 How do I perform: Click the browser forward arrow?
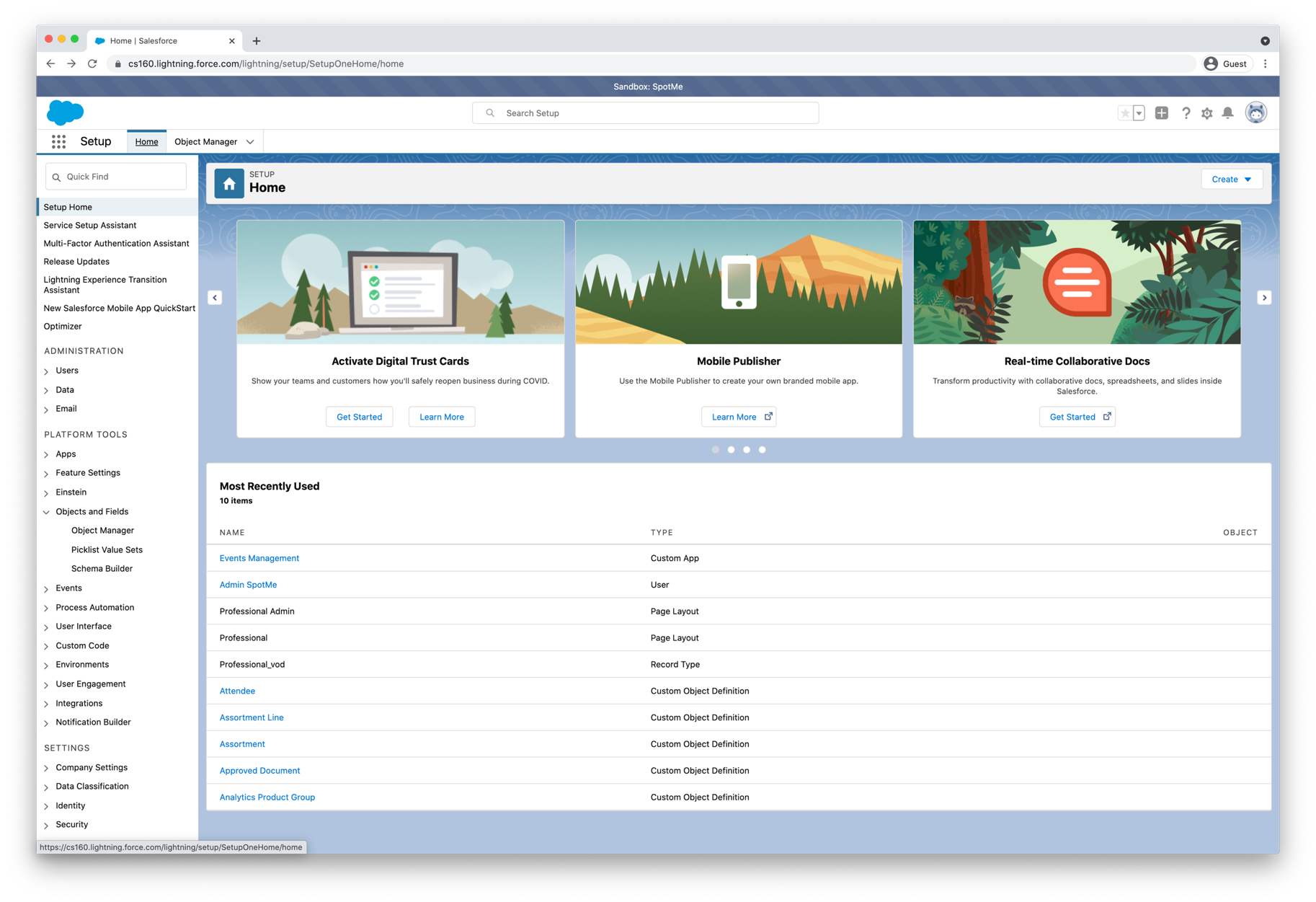pos(71,63)
